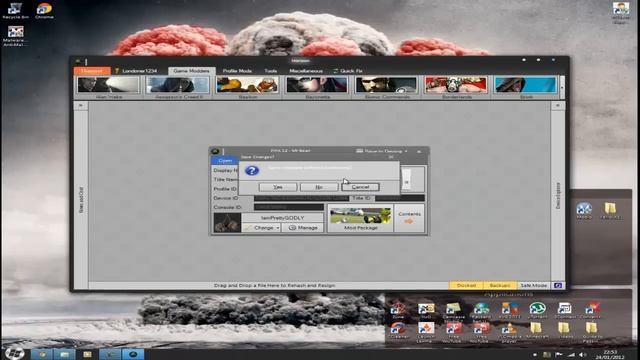
Task: Click the Action Center flag tray icon
Action: click(559, 355)
